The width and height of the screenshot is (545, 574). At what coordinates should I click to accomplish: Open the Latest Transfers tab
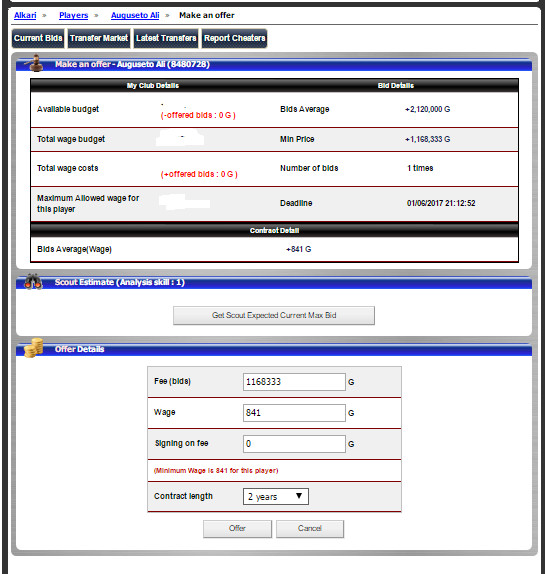(166, 38)
